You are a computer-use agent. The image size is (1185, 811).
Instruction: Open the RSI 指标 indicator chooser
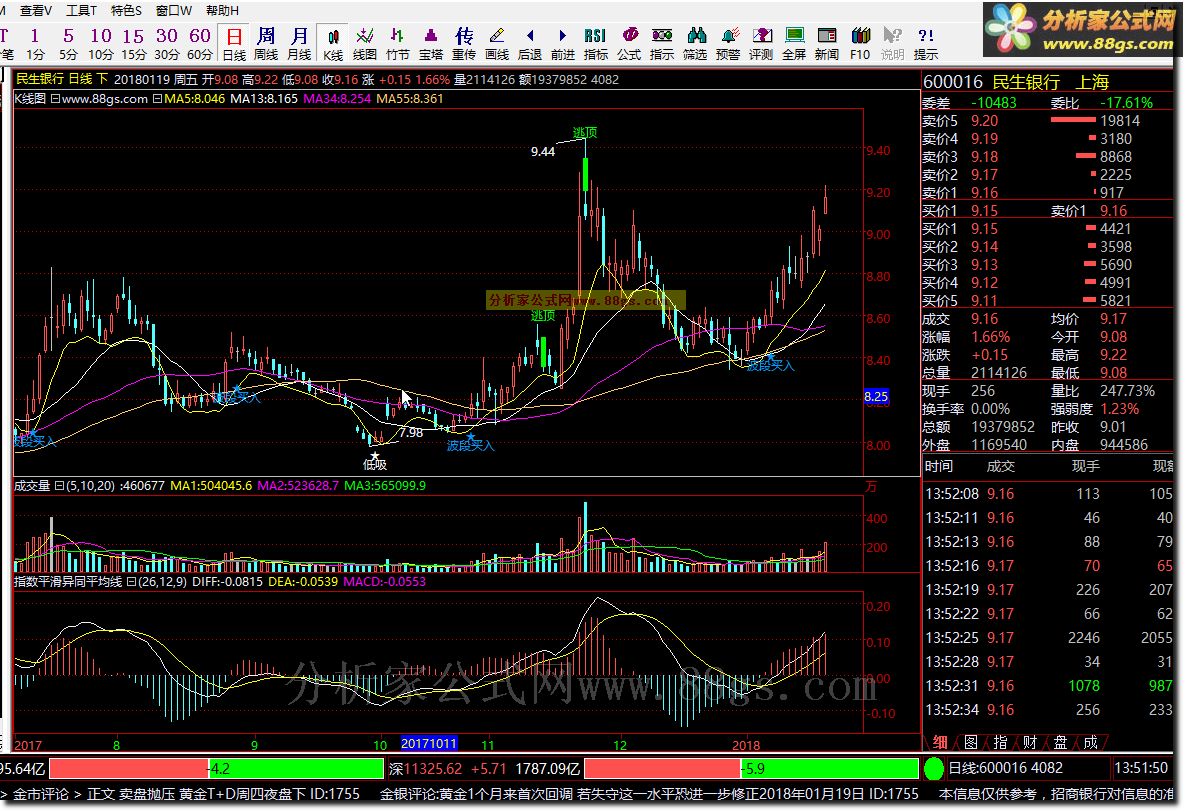coord(596,43)
